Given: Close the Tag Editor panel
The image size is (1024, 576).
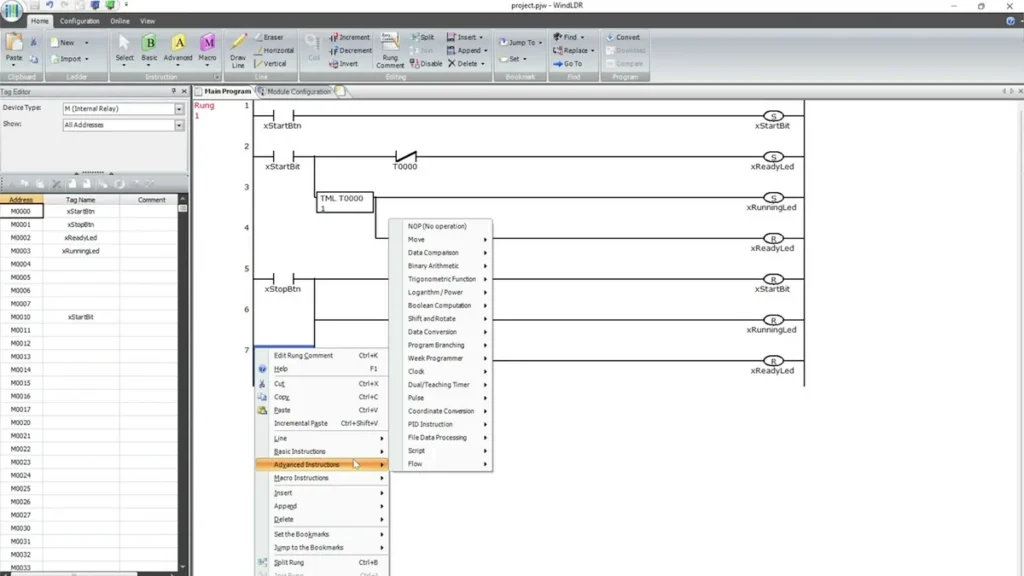Looking at the screenshot, I should (184, 91).
